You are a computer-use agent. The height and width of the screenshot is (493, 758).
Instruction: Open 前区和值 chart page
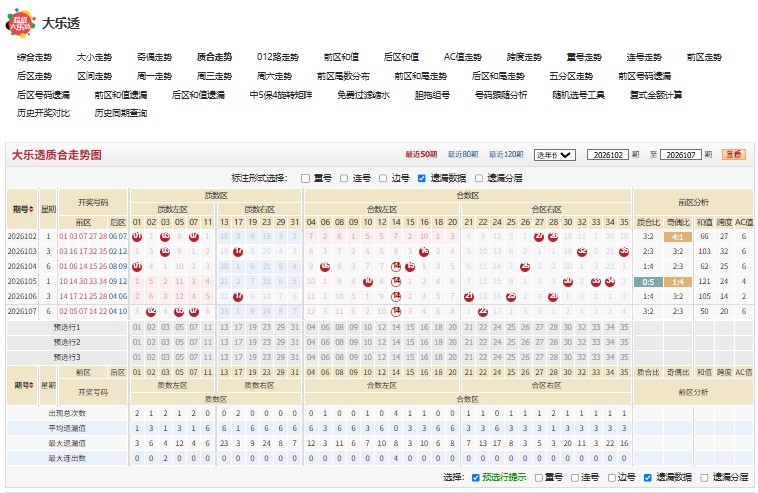click(x=341, y=57)
